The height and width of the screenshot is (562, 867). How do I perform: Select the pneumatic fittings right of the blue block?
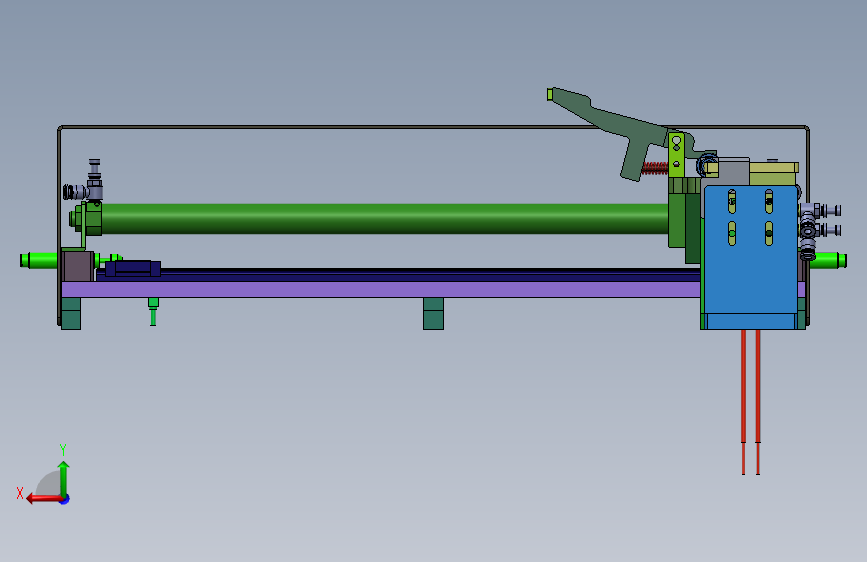coord(819,230)
